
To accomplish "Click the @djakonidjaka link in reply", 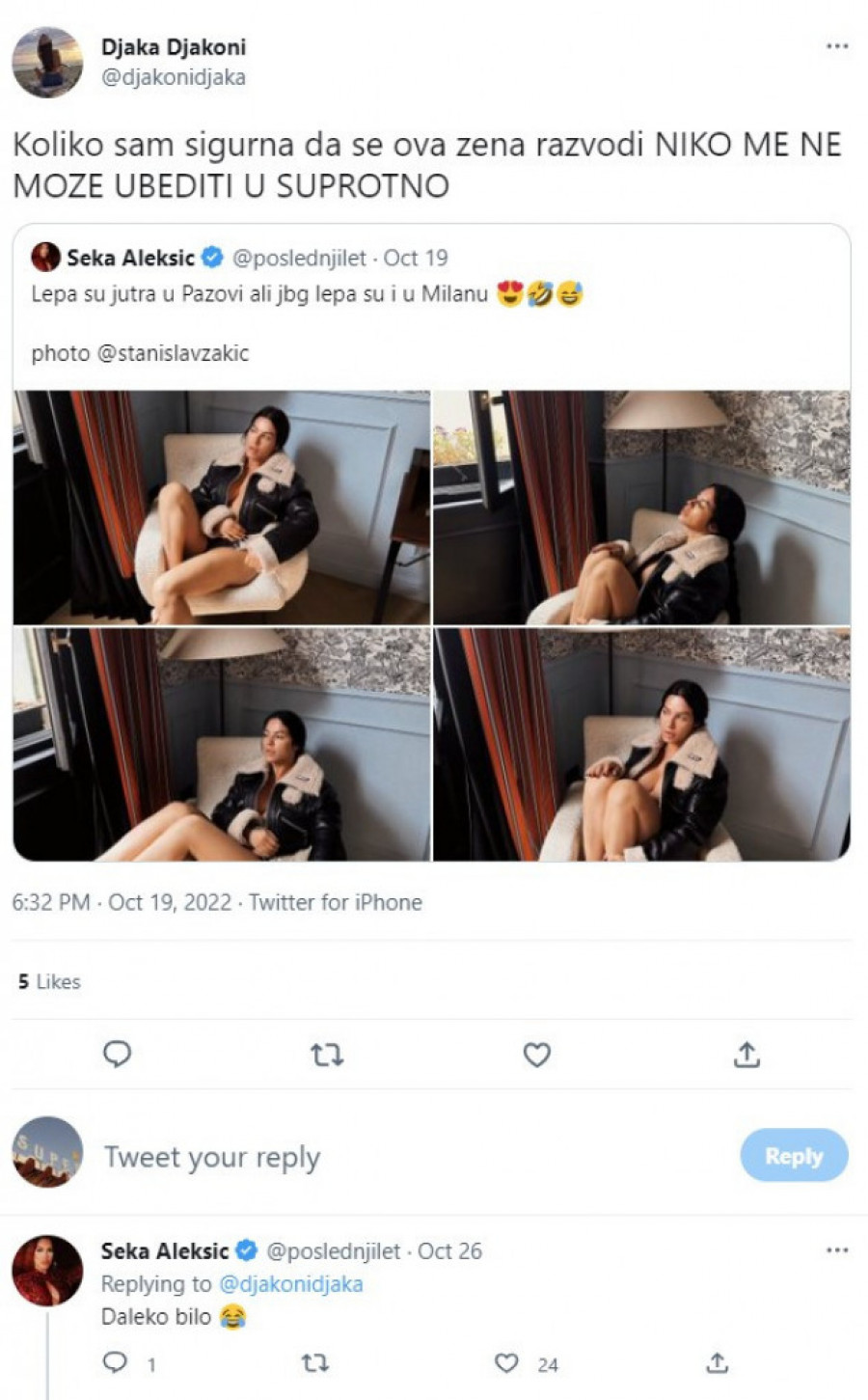I will [291, 1284].
